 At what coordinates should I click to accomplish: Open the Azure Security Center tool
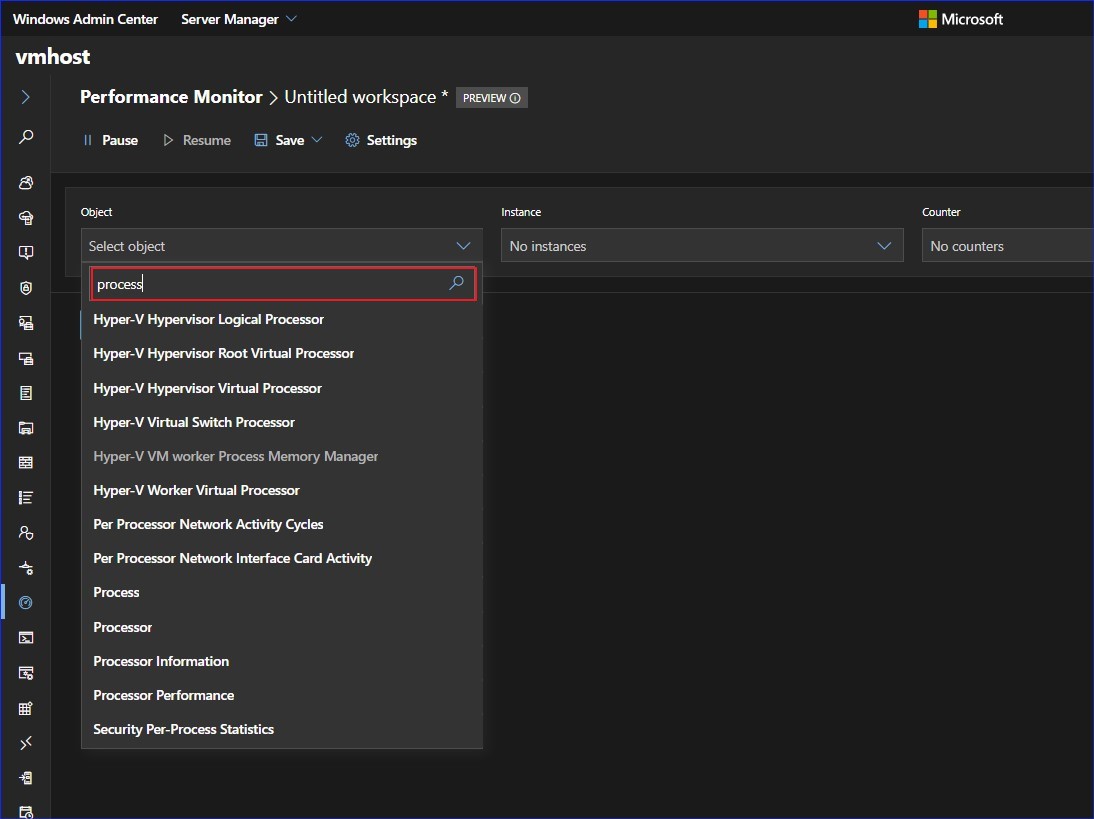tap(26, 287)
